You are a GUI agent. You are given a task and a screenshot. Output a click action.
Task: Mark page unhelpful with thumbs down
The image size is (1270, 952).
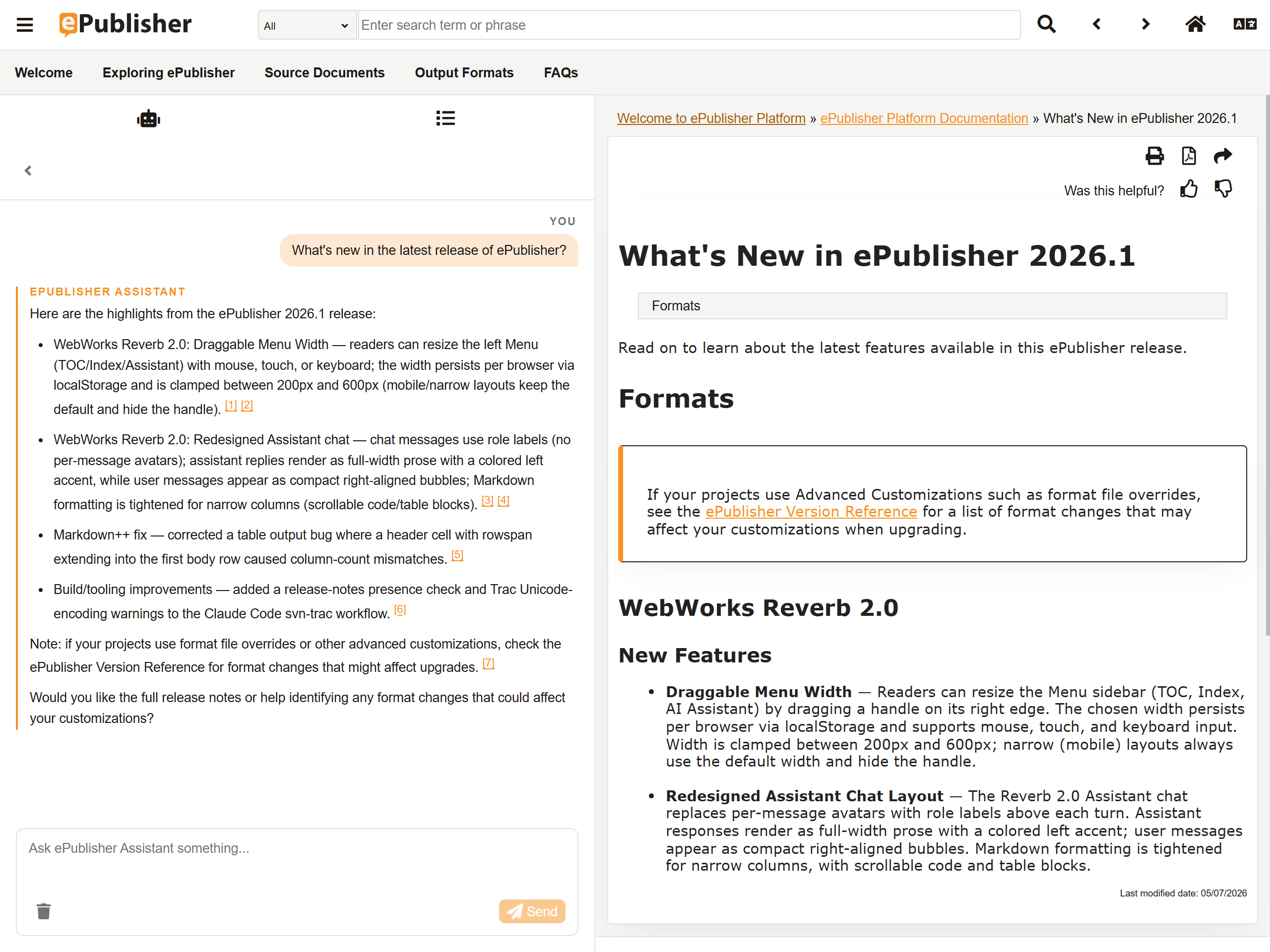pyautogui.click(x=1223, y=189)
